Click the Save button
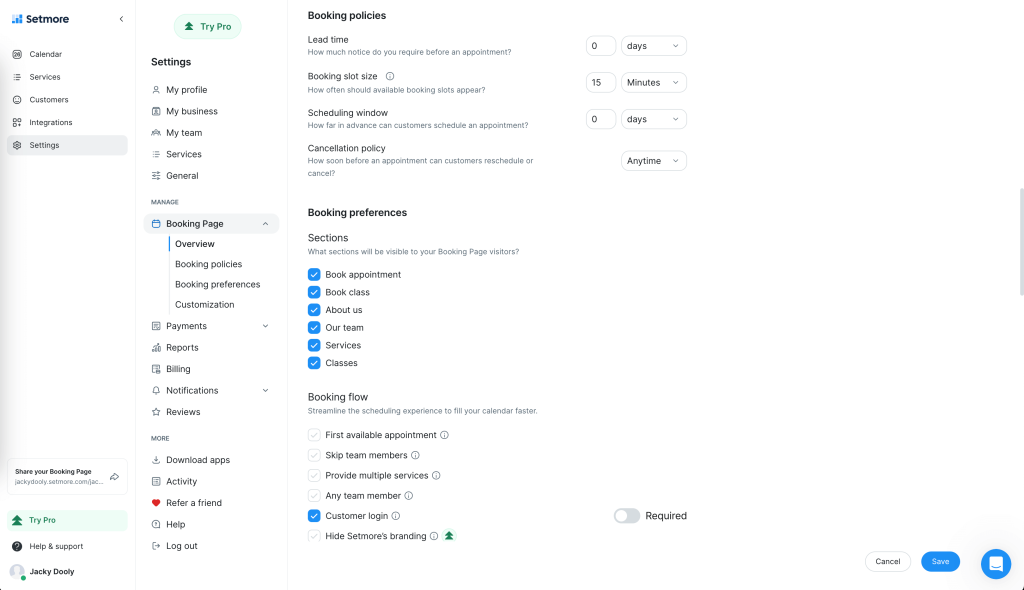Screen dimensions: 1024x590 [940, 562]
